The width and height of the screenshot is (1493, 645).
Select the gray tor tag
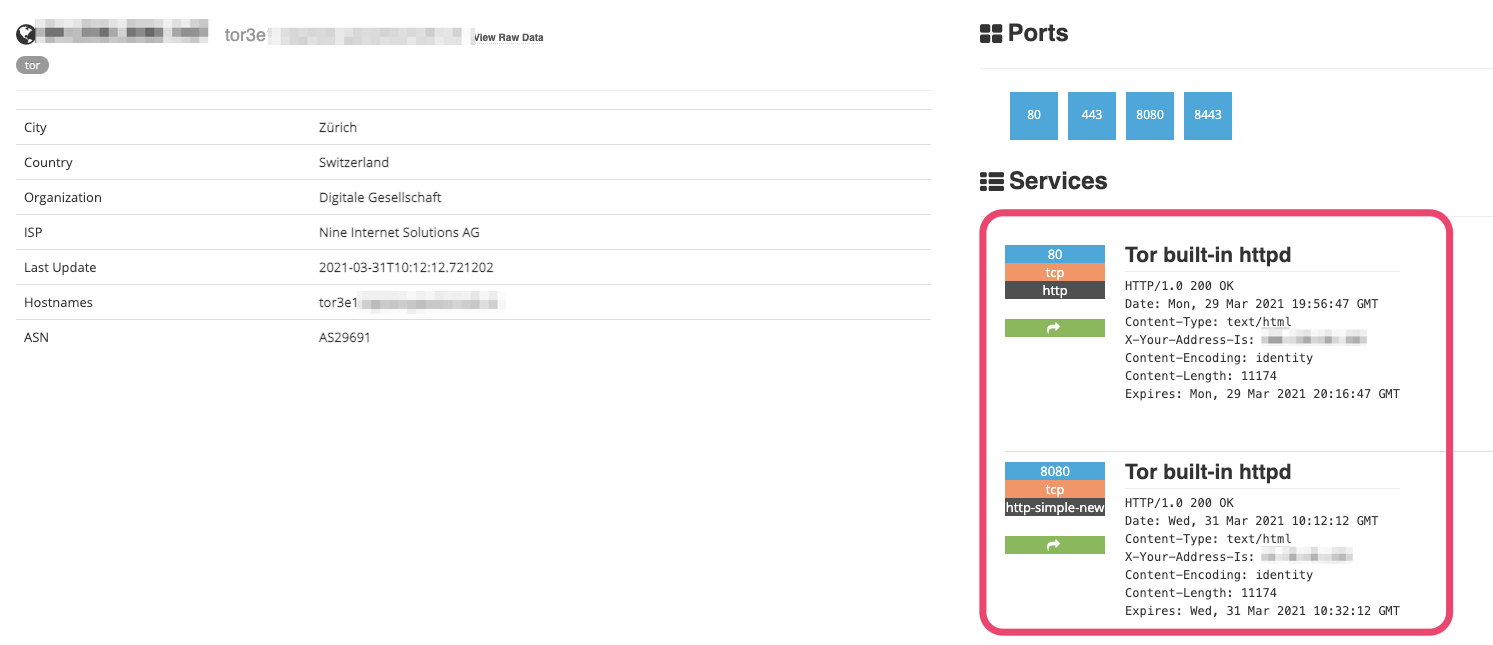[x=32, y=65]
